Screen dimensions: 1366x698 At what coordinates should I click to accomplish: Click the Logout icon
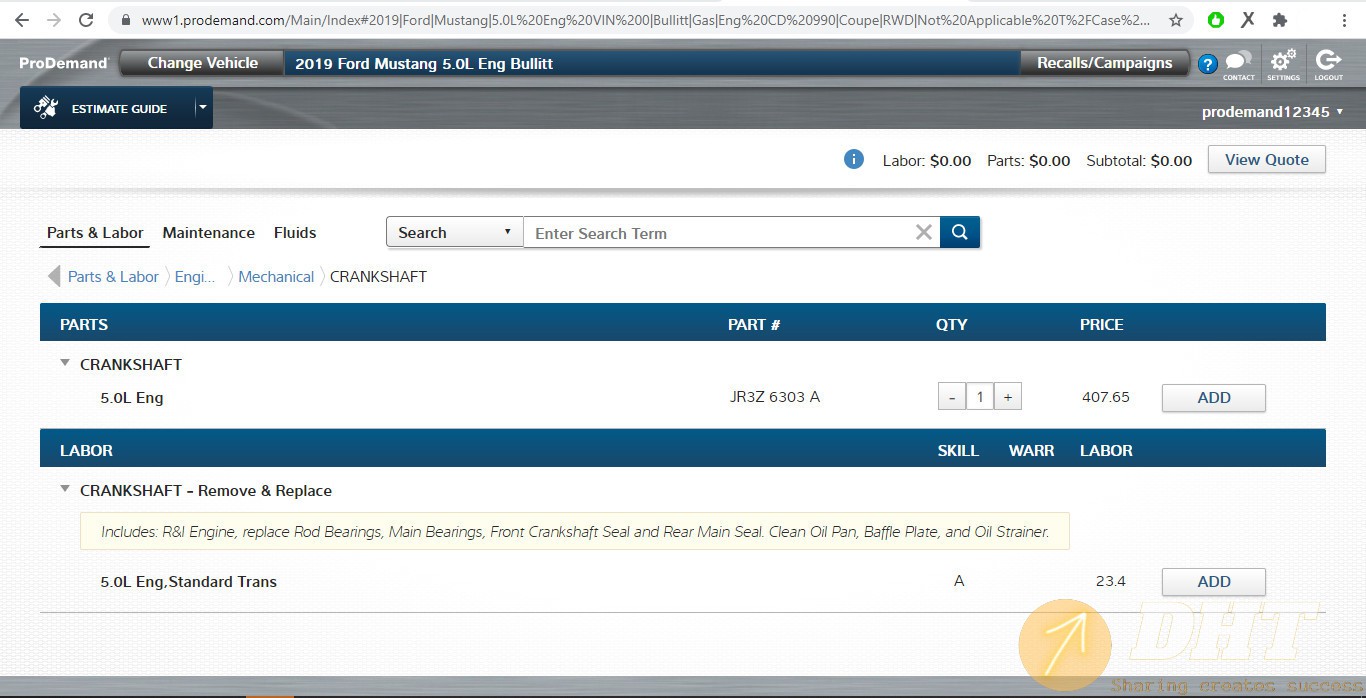coord(1328,62)
